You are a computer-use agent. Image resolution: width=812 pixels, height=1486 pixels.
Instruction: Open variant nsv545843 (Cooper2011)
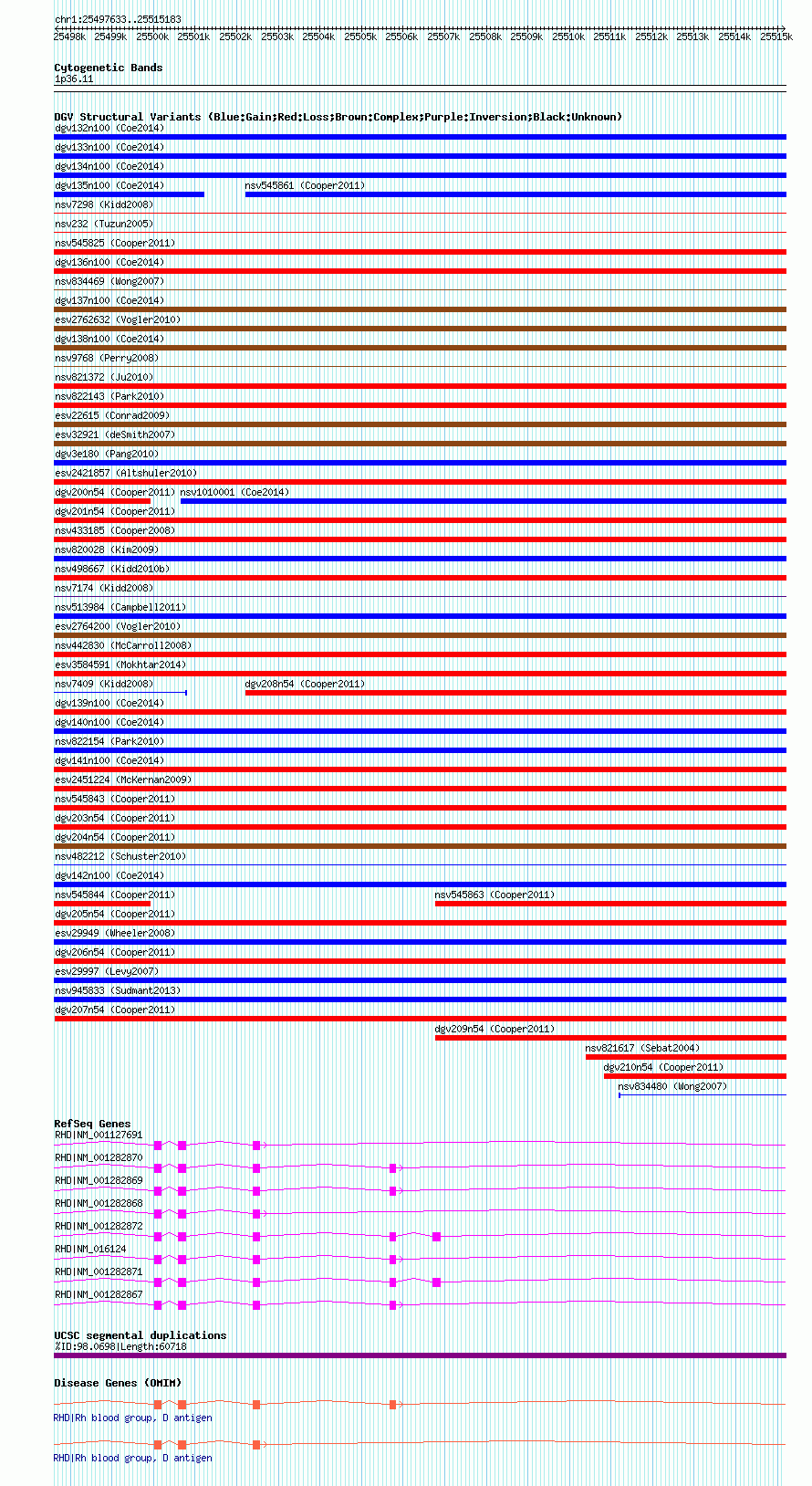(x=115, y=799)
